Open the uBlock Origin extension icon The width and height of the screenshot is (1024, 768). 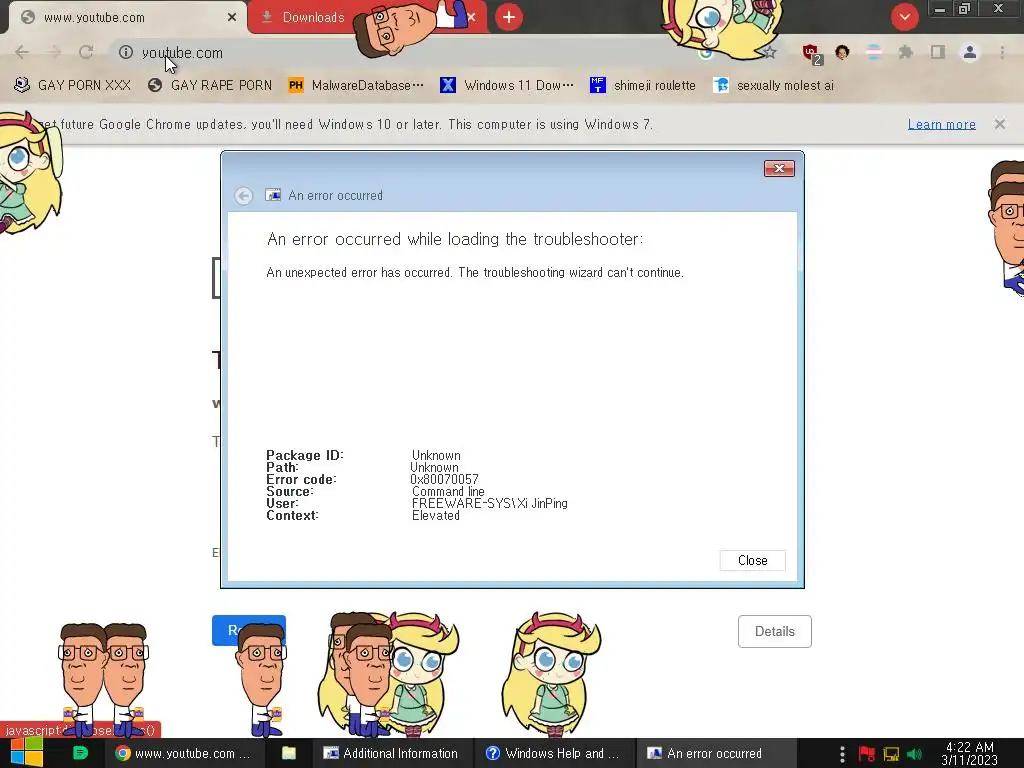point(812,53)
